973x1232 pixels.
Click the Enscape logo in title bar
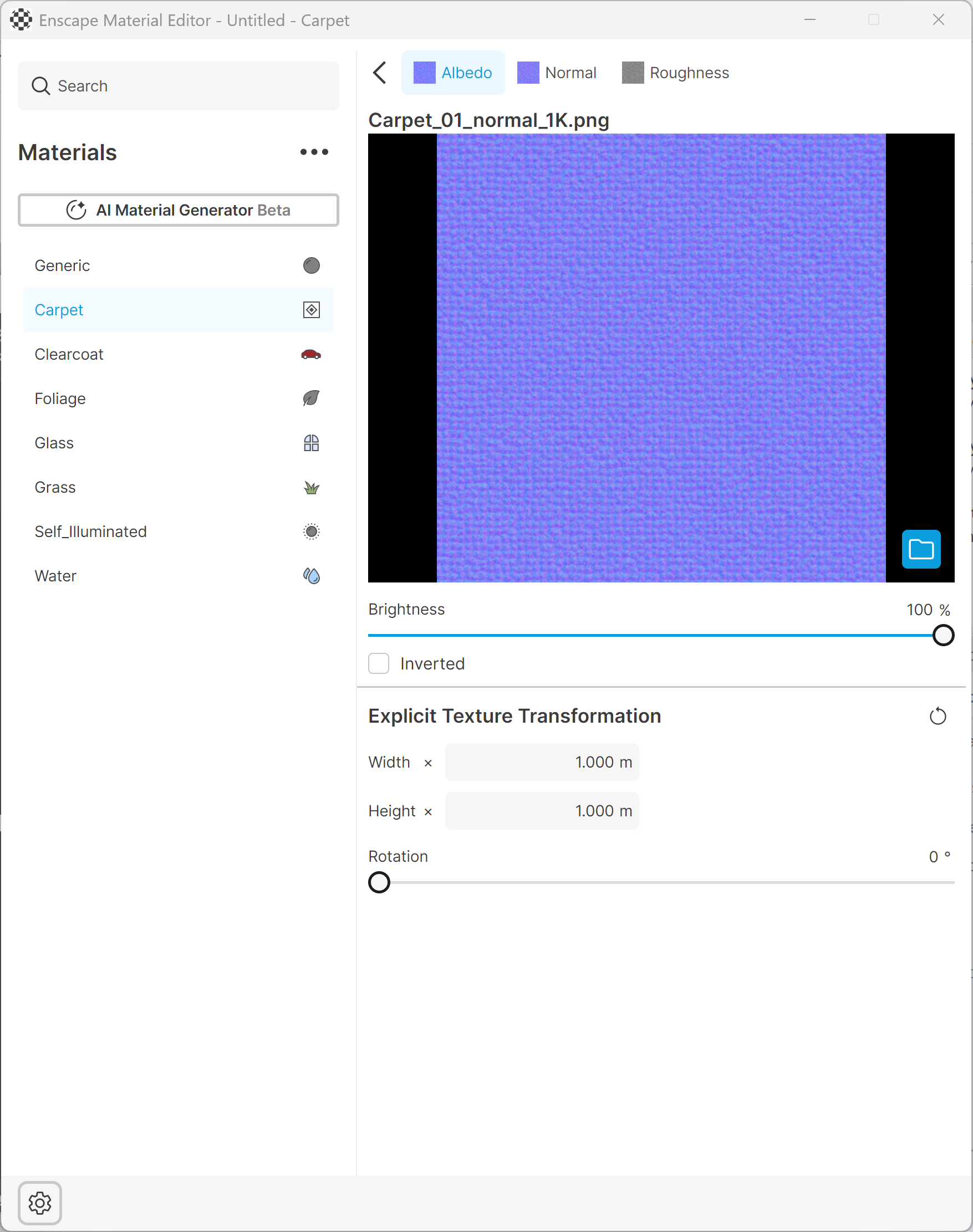(x=21, y=20)
